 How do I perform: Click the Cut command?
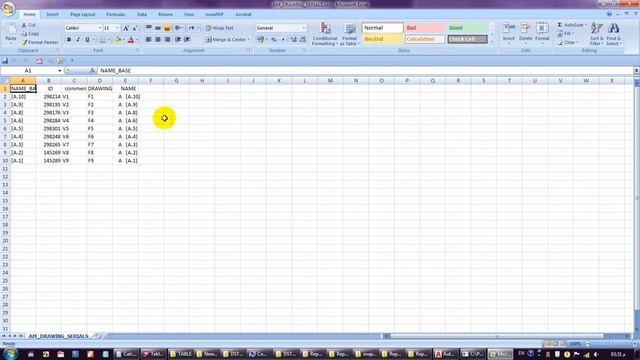(x=29, y=25)
